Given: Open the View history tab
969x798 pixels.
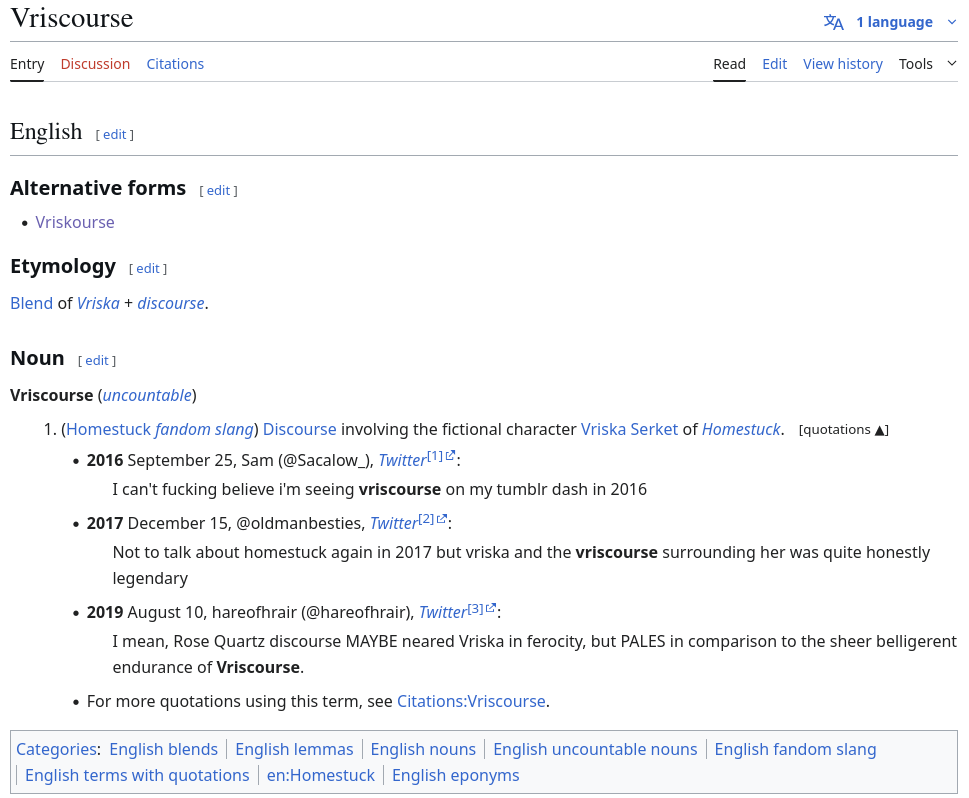Looking at the screenshot, I should coord(843,64).
